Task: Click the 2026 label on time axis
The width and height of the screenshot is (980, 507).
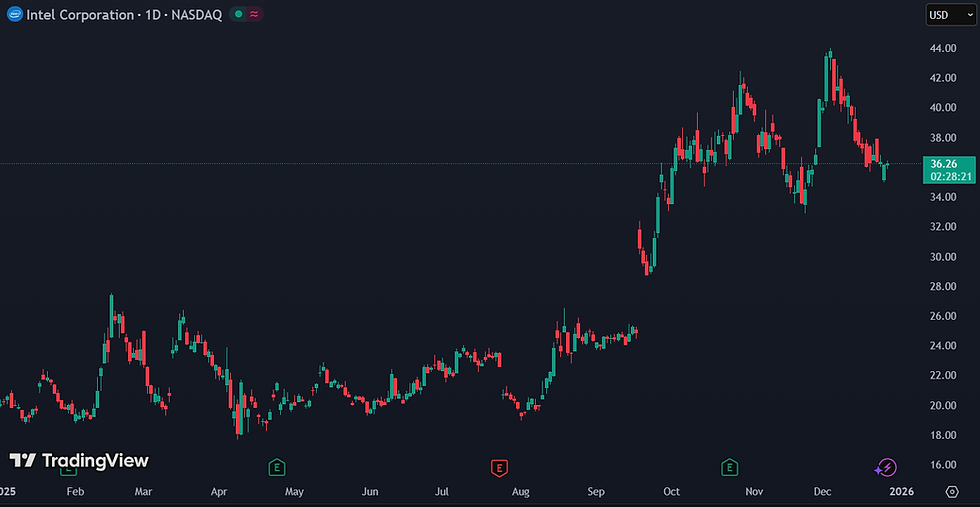Action: (x=902, y=492)
